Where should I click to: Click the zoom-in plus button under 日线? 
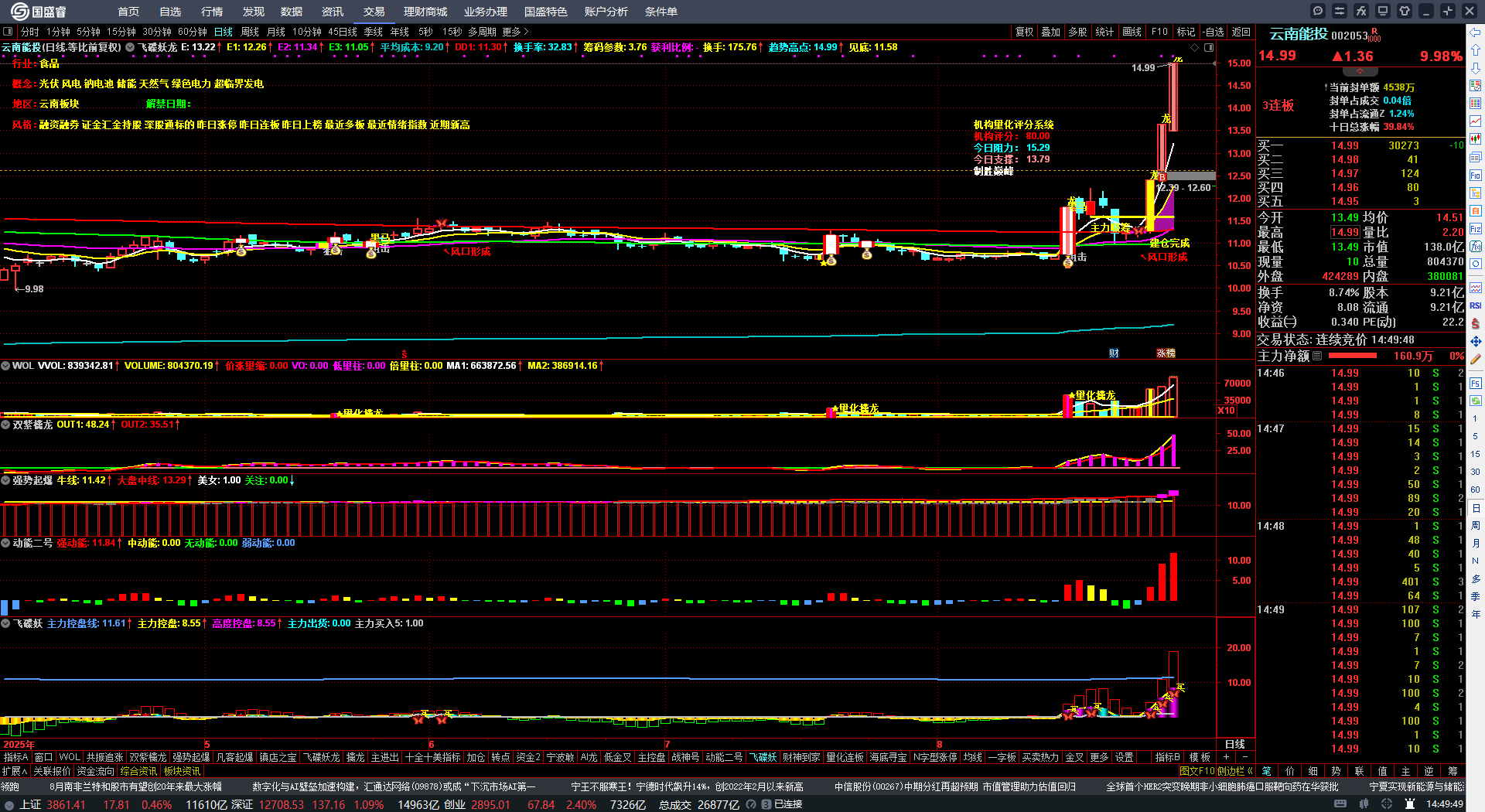(1226, 757)
